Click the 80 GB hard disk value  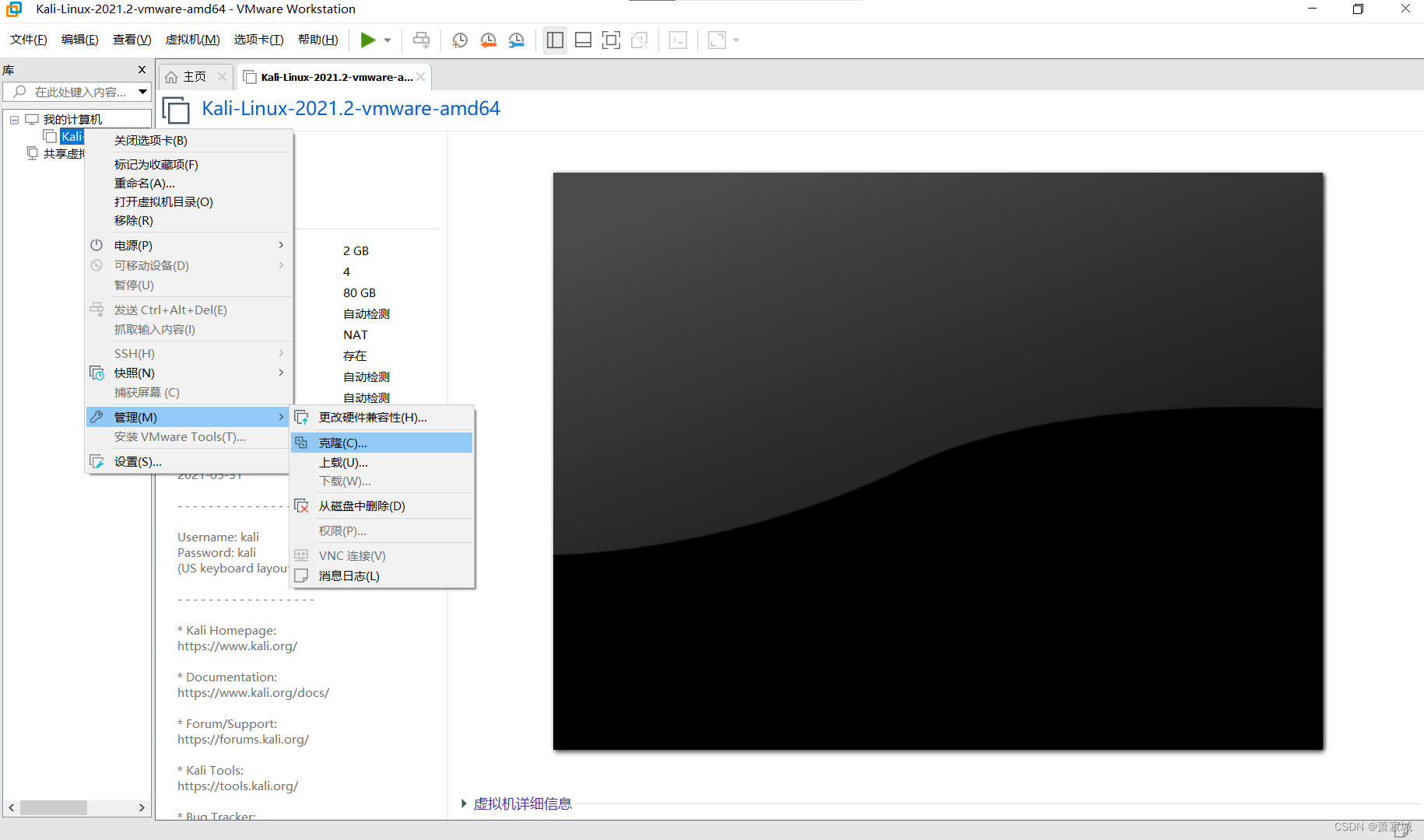360,293
